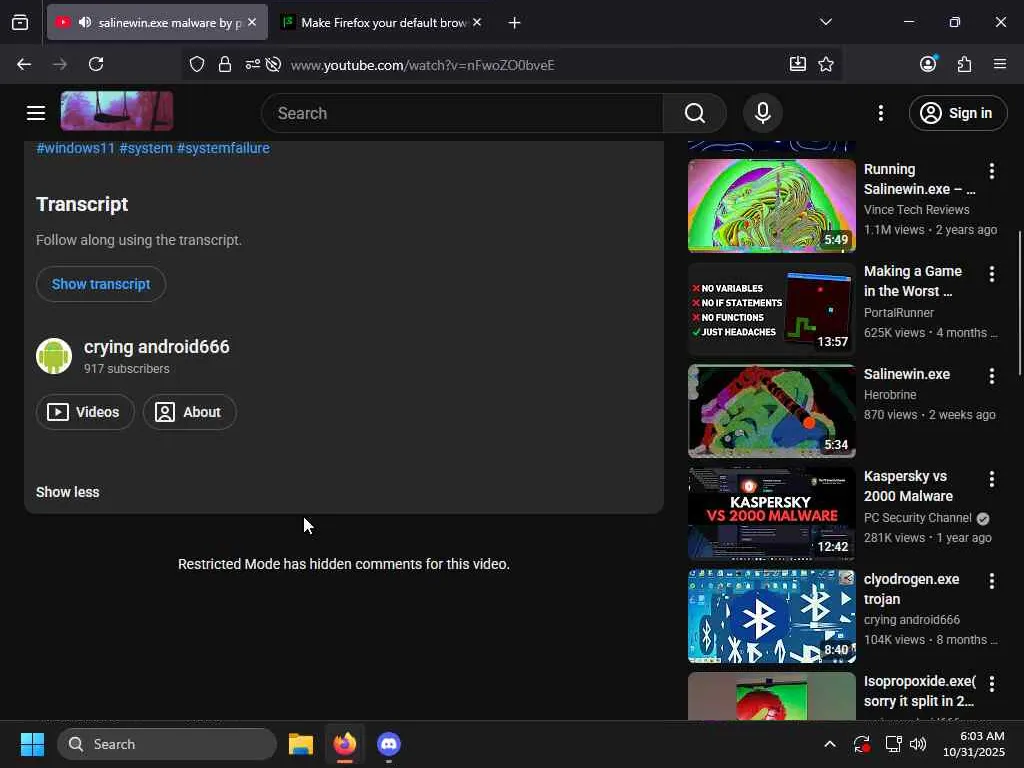
Task: Open the volume speaker tray icon
Action: (918, 744)
